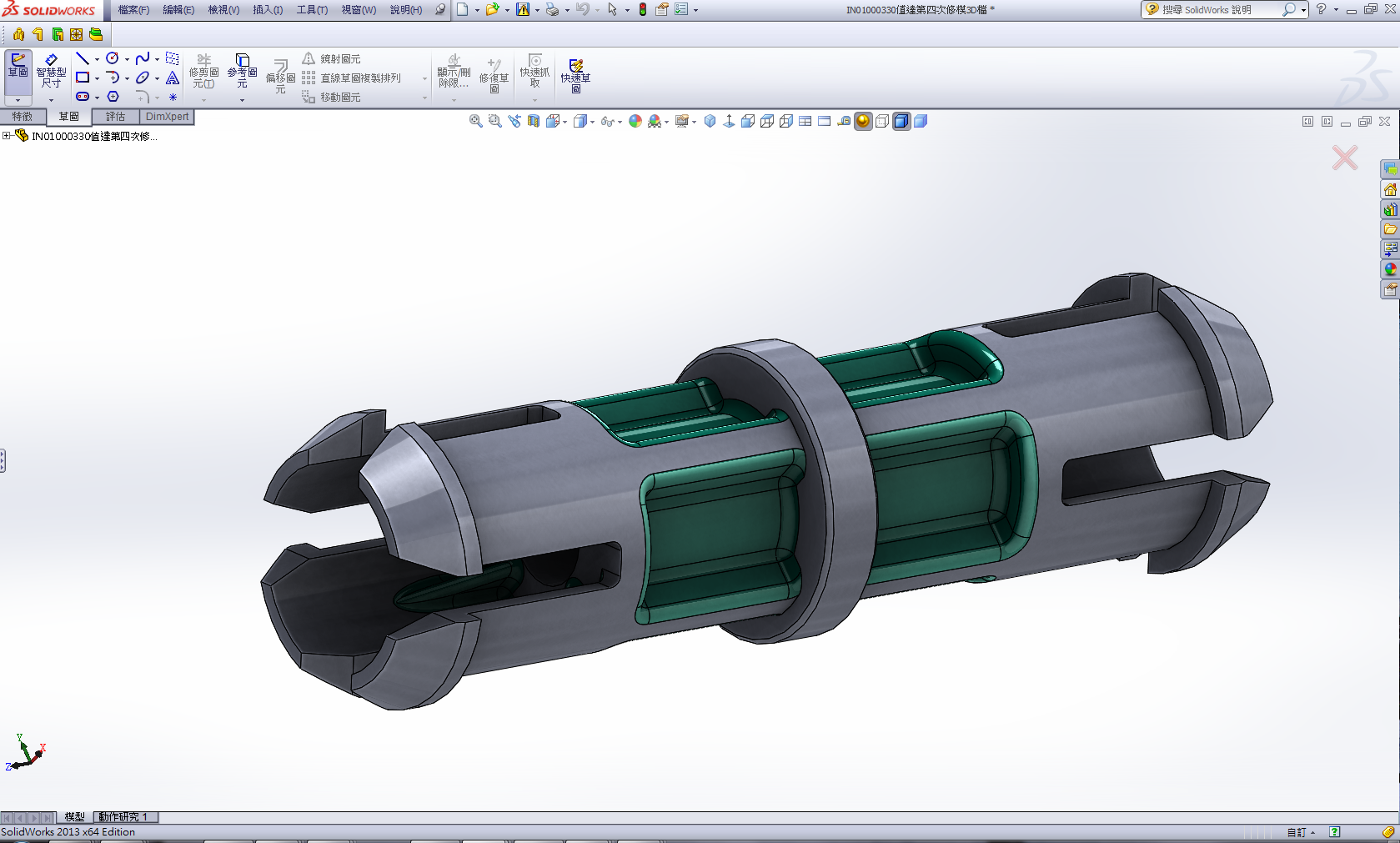Pin the menu bar with the pushpin
Viewport: 1400px width, 843px height.
pos(440,10)
